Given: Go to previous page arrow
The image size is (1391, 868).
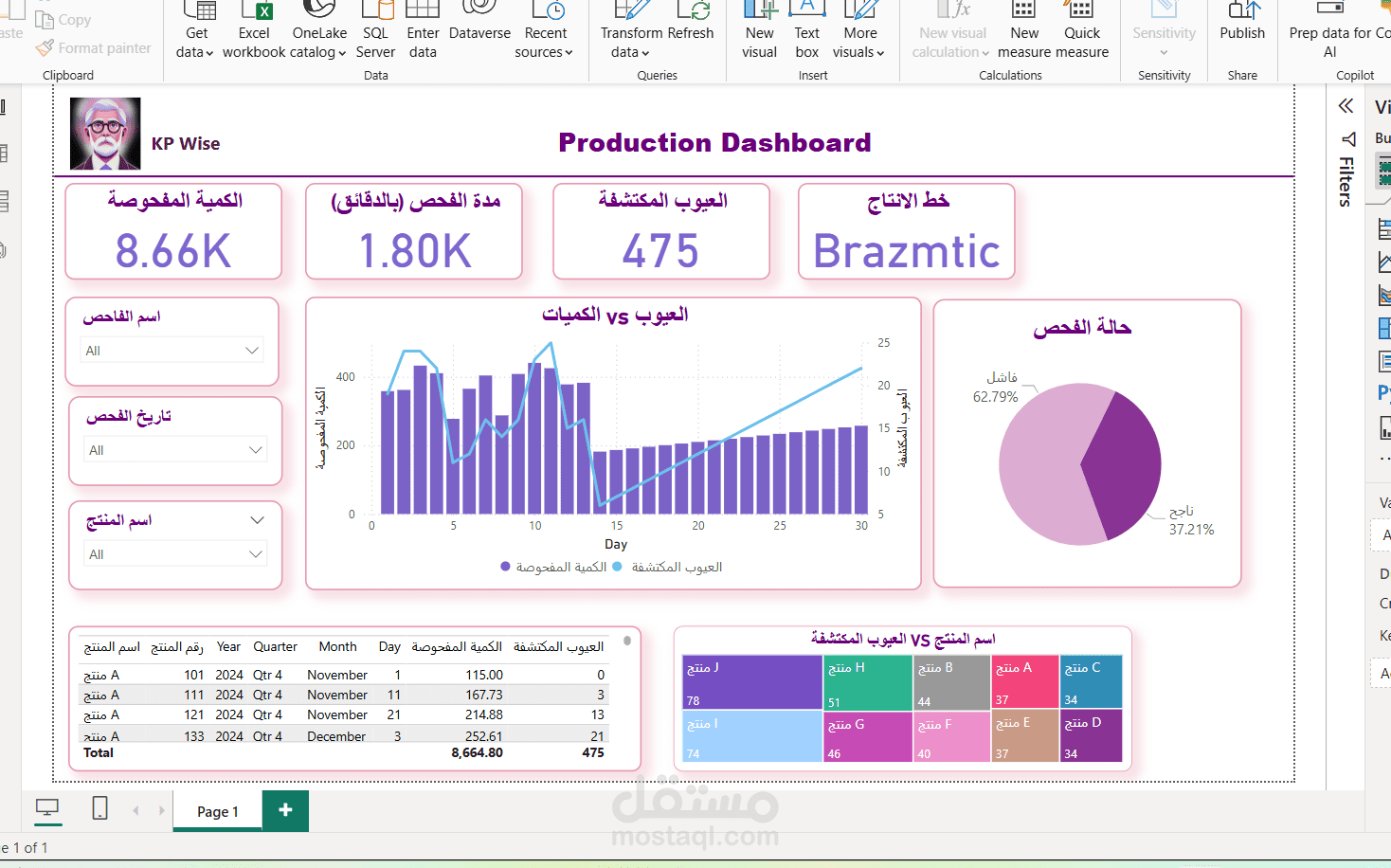Looking at the screenshot, I should tap(135, 810).
